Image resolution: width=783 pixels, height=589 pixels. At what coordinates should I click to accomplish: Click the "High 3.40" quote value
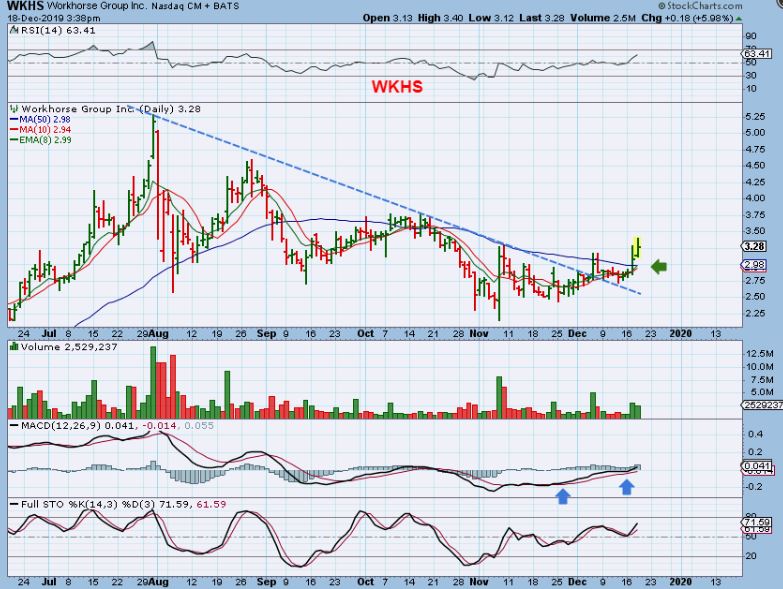(x=440, y=18)
